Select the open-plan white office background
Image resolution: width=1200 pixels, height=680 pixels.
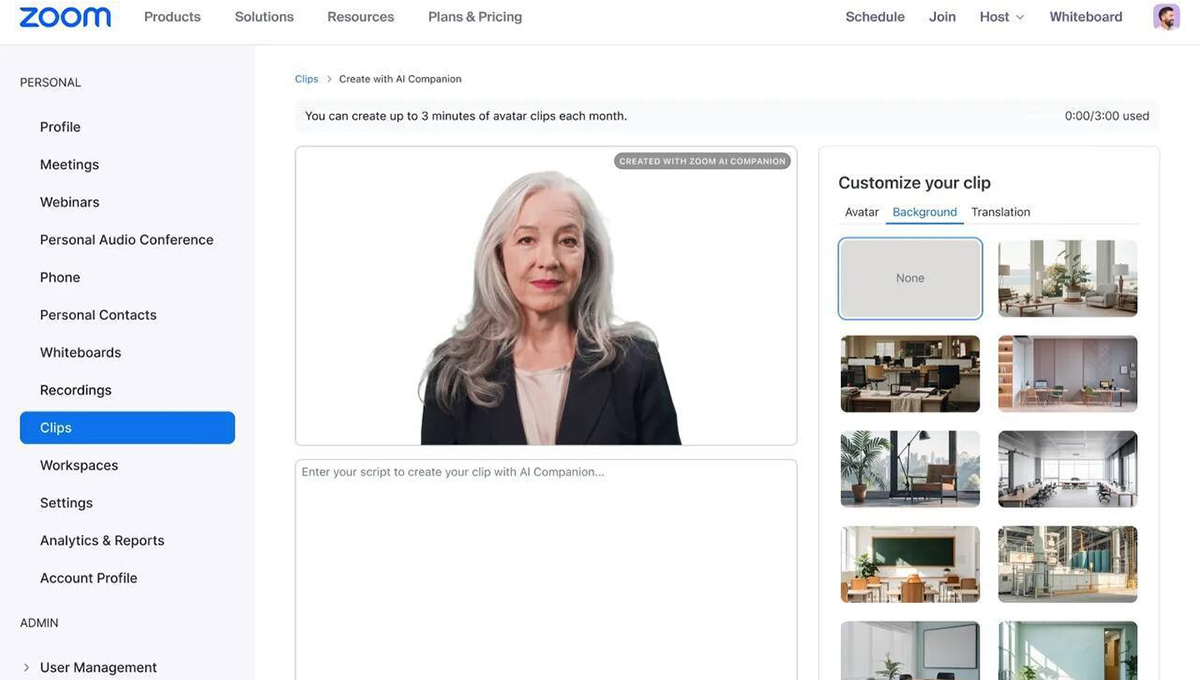[x=1068, y=469]
